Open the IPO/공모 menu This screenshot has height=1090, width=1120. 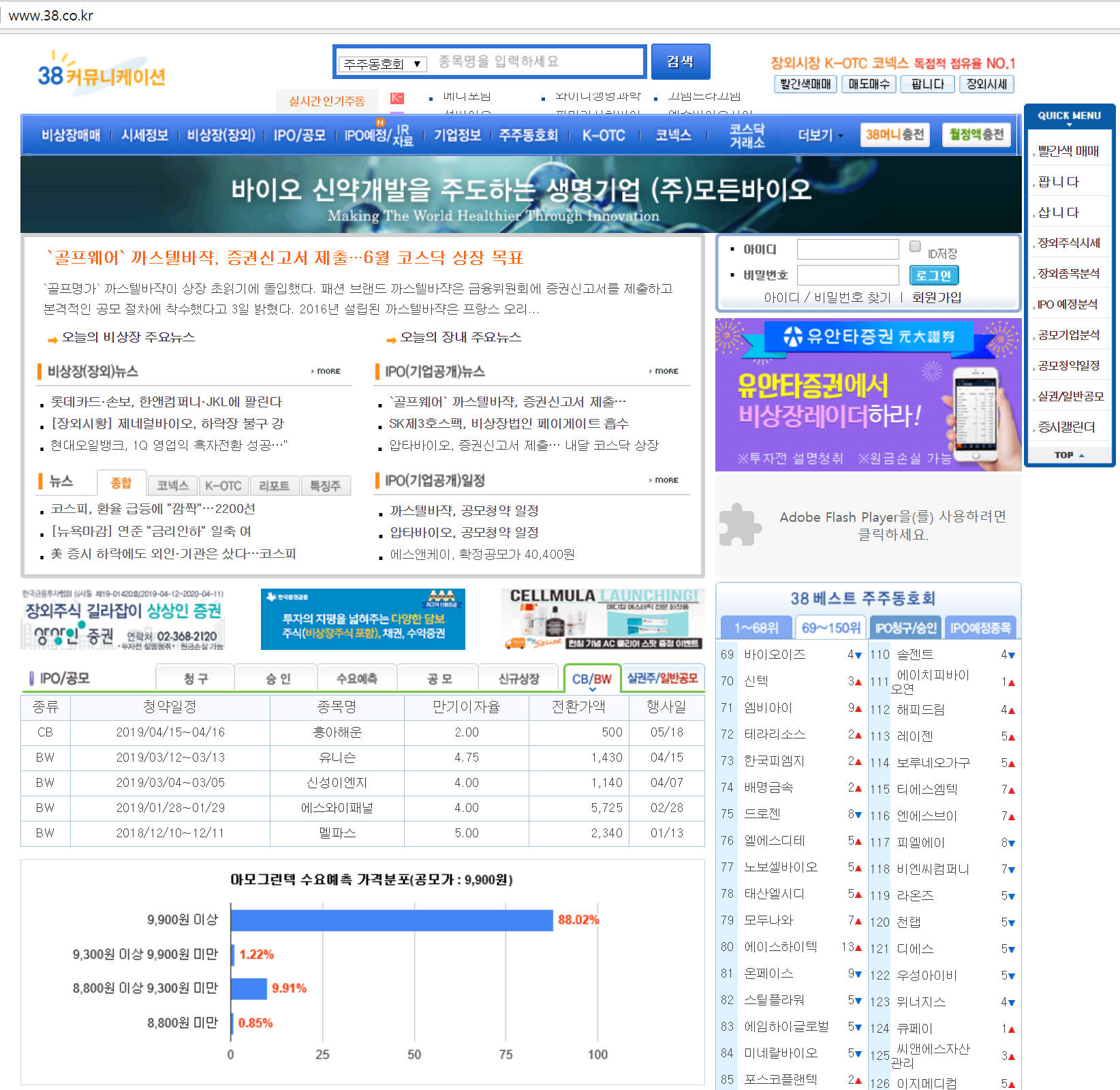tap(300, 135)
